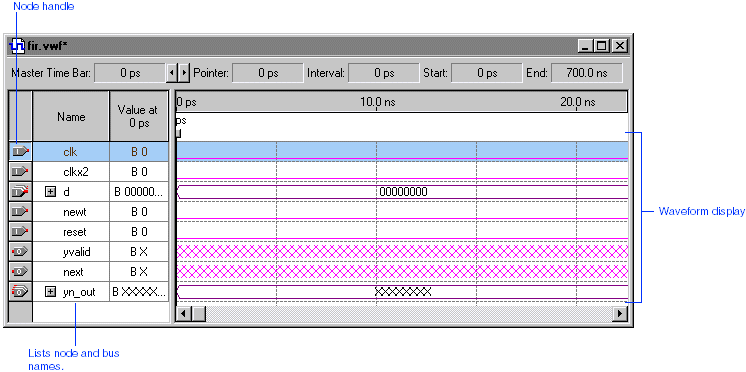Image resolution: width=746 pixels, height=372 pixels.
Task: Maximize the fir.vwf window
Action: pyautogui.click(x=602, y=46)
